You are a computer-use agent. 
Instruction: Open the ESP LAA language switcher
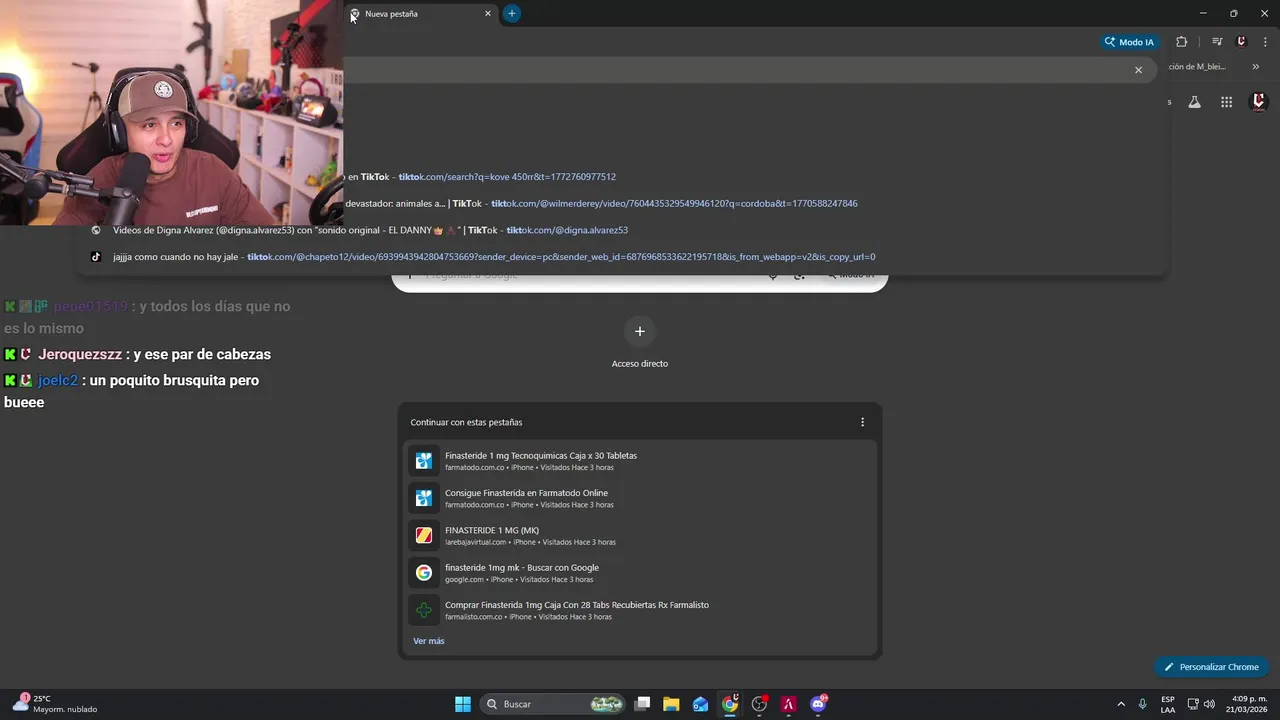click(x=1168, y=704)
